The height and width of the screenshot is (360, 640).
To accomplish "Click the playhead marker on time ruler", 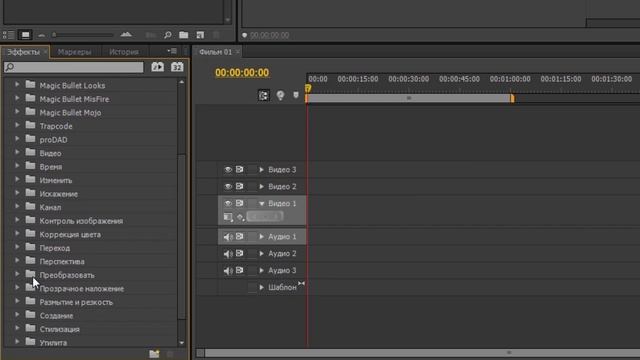I will pos(308,88).
